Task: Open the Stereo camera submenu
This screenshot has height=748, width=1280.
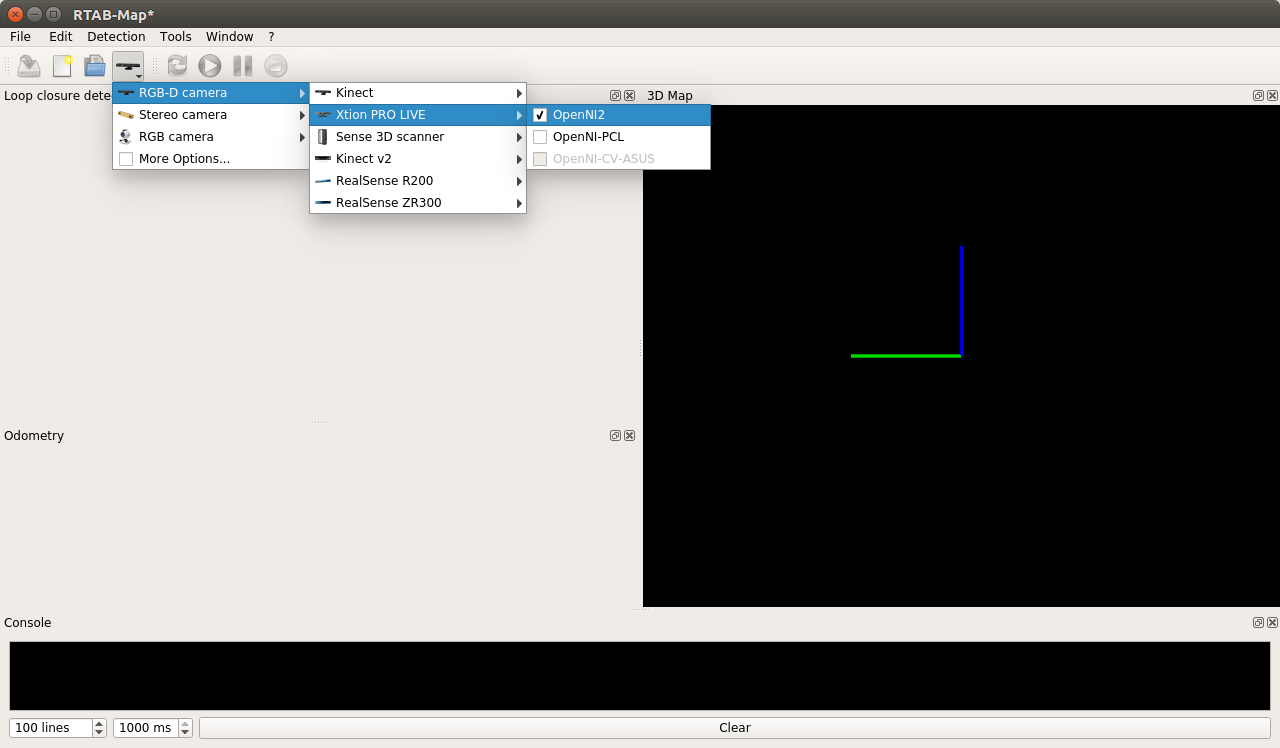Action: click(211, 115)
